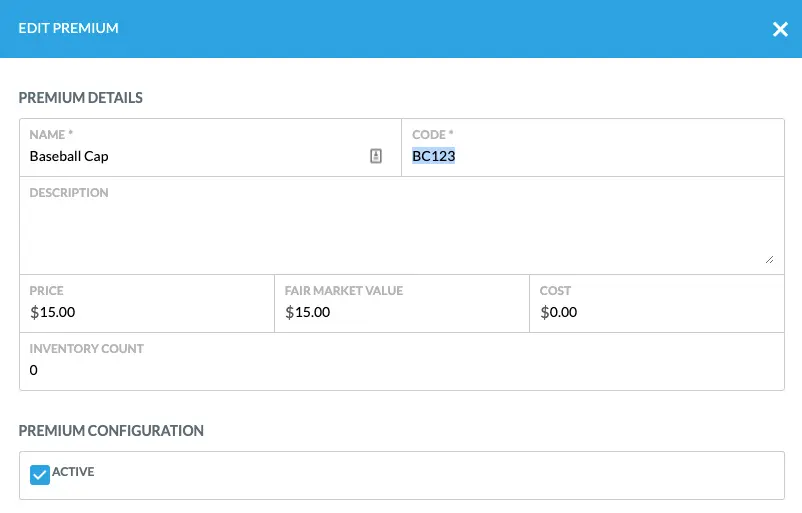Click the contact card icon in Name field
This screenshot has width=802, height=513.
click(x=376, y=156)
